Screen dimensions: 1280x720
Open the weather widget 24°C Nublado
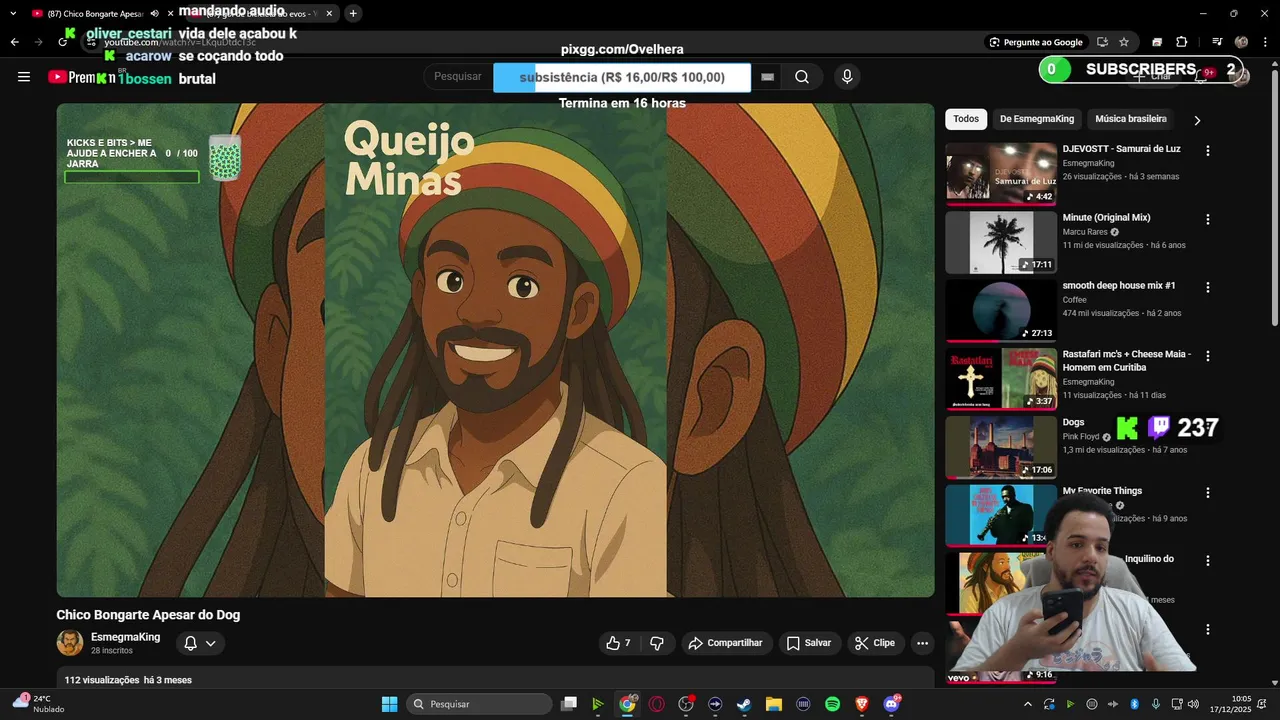click(38, 704)
